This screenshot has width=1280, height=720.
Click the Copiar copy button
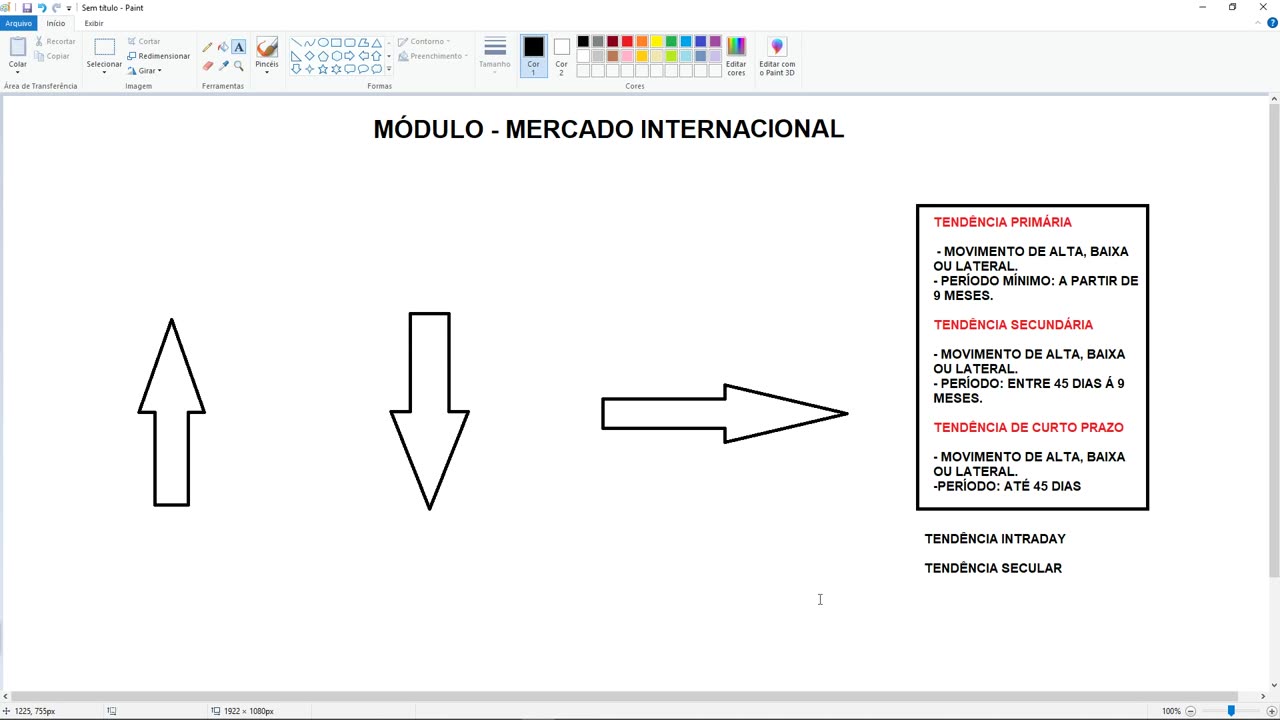(x=52, y=56)
